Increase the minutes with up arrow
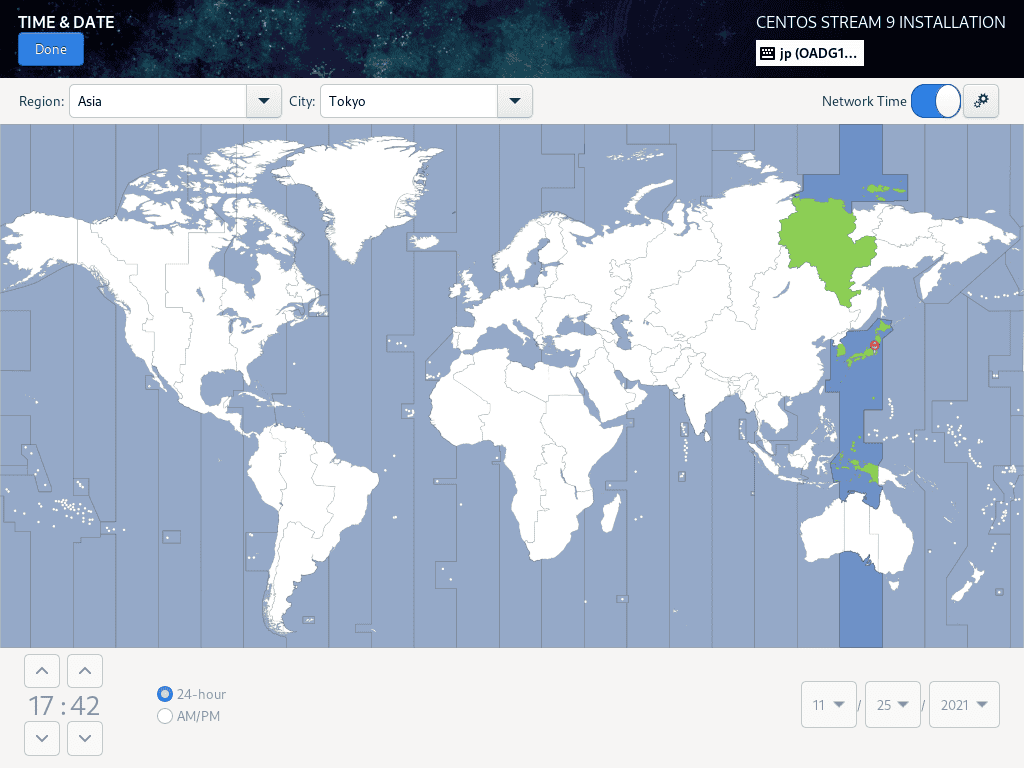Viewport: 1024px width, 768px height. click(85, 671)
